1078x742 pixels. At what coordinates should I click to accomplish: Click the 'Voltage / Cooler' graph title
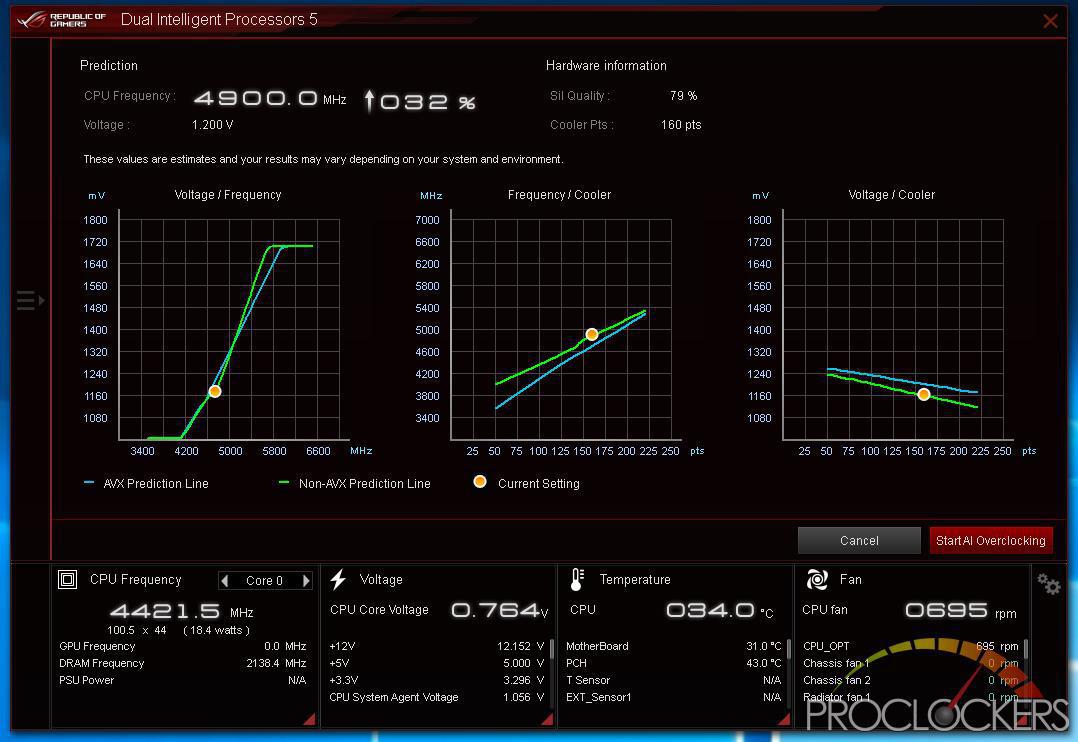892,195
